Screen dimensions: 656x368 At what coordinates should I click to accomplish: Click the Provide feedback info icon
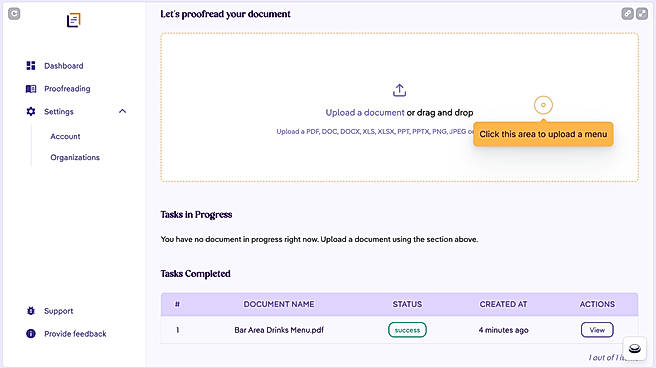coord(31,334)
